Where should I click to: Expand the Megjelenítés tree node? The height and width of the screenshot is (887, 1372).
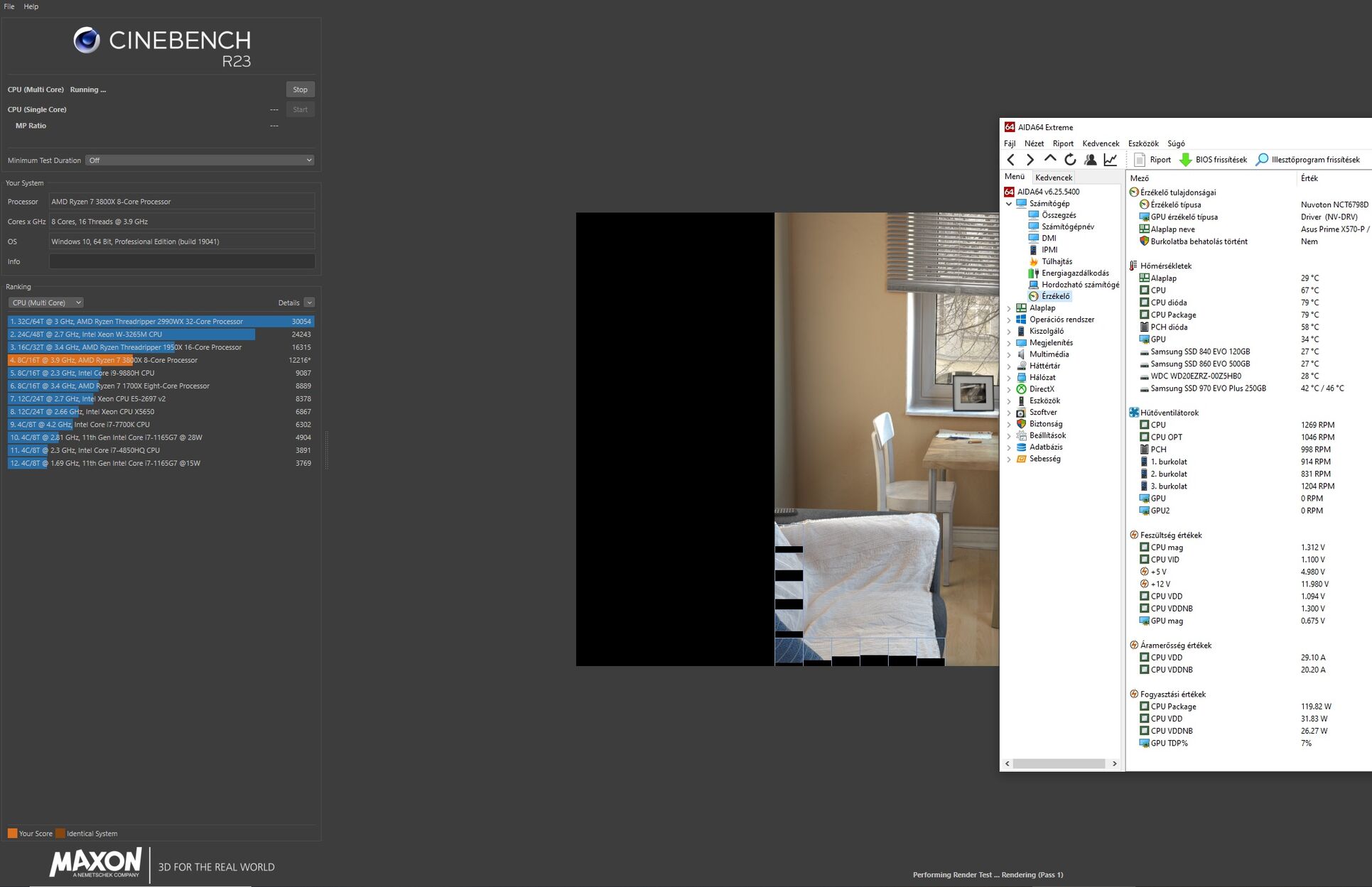[x=1009, y=343]
